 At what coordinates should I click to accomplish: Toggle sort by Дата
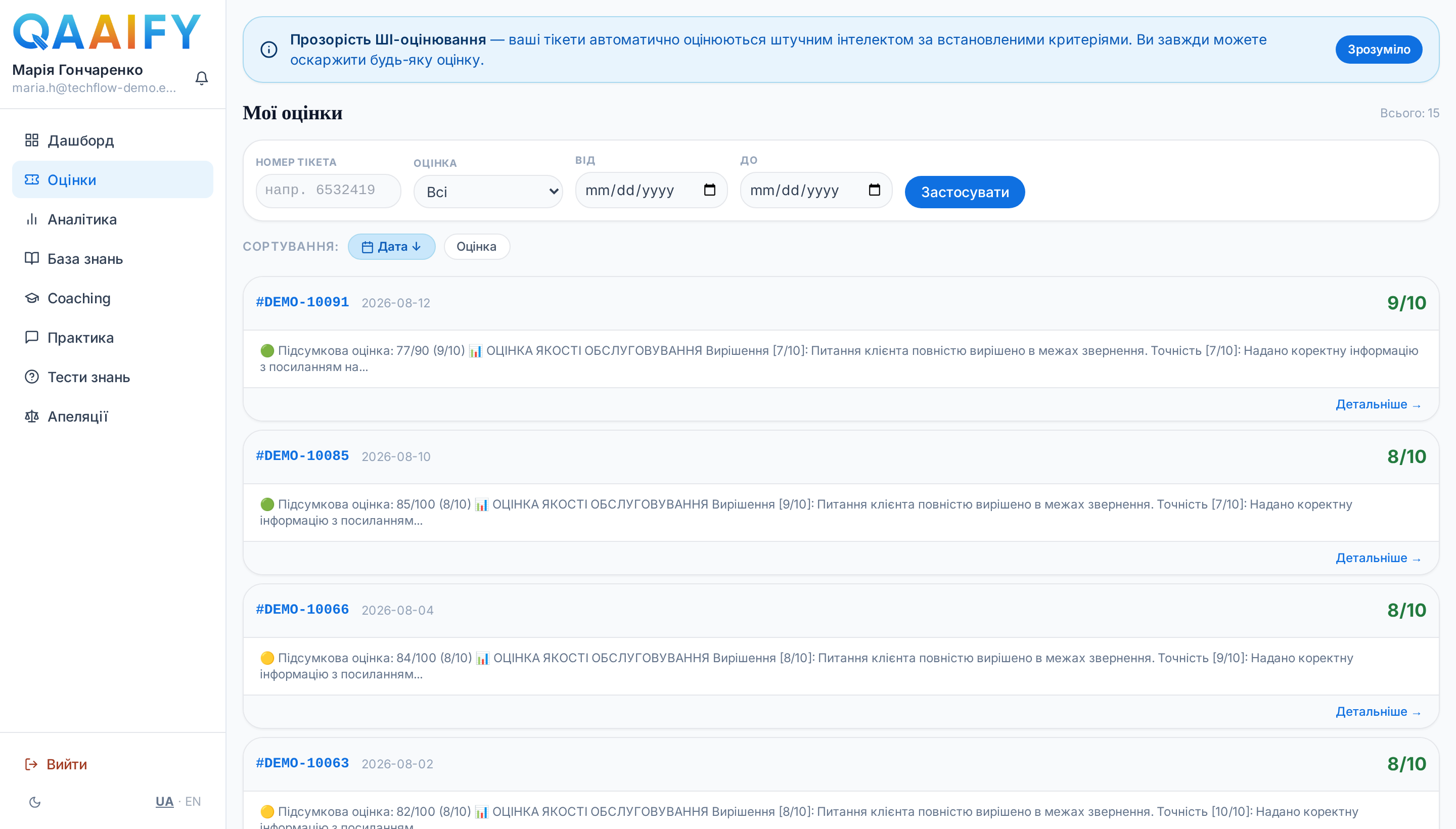coord(392,247)
